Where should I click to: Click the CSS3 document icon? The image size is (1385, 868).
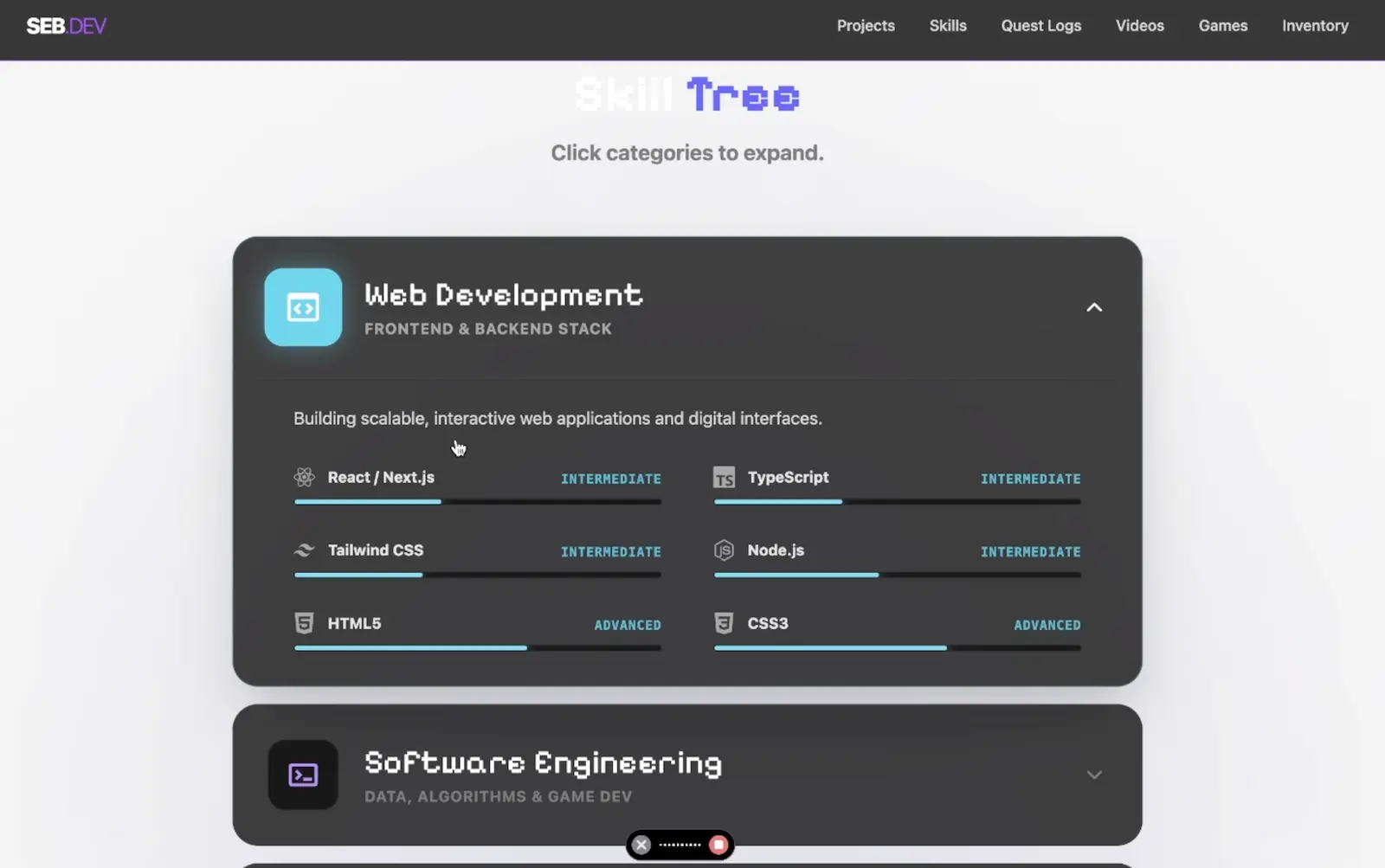click(724, 622)
